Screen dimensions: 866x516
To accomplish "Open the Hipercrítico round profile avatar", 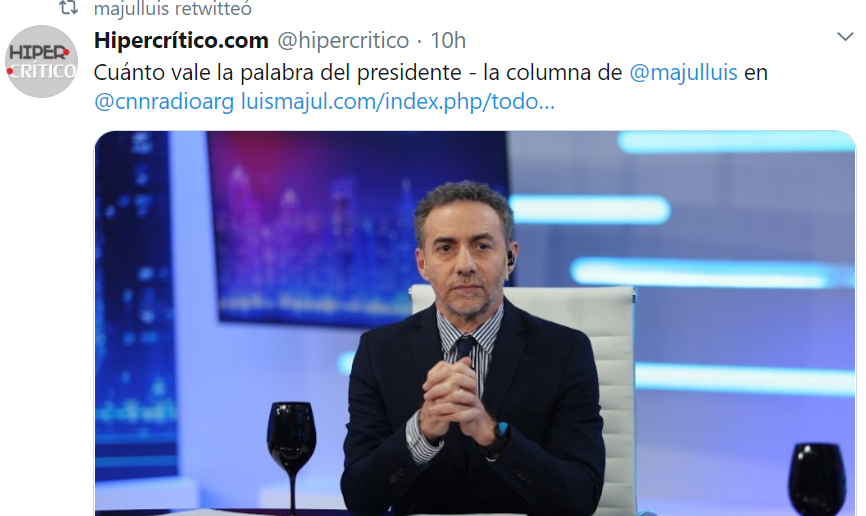I will click(41, 61).
